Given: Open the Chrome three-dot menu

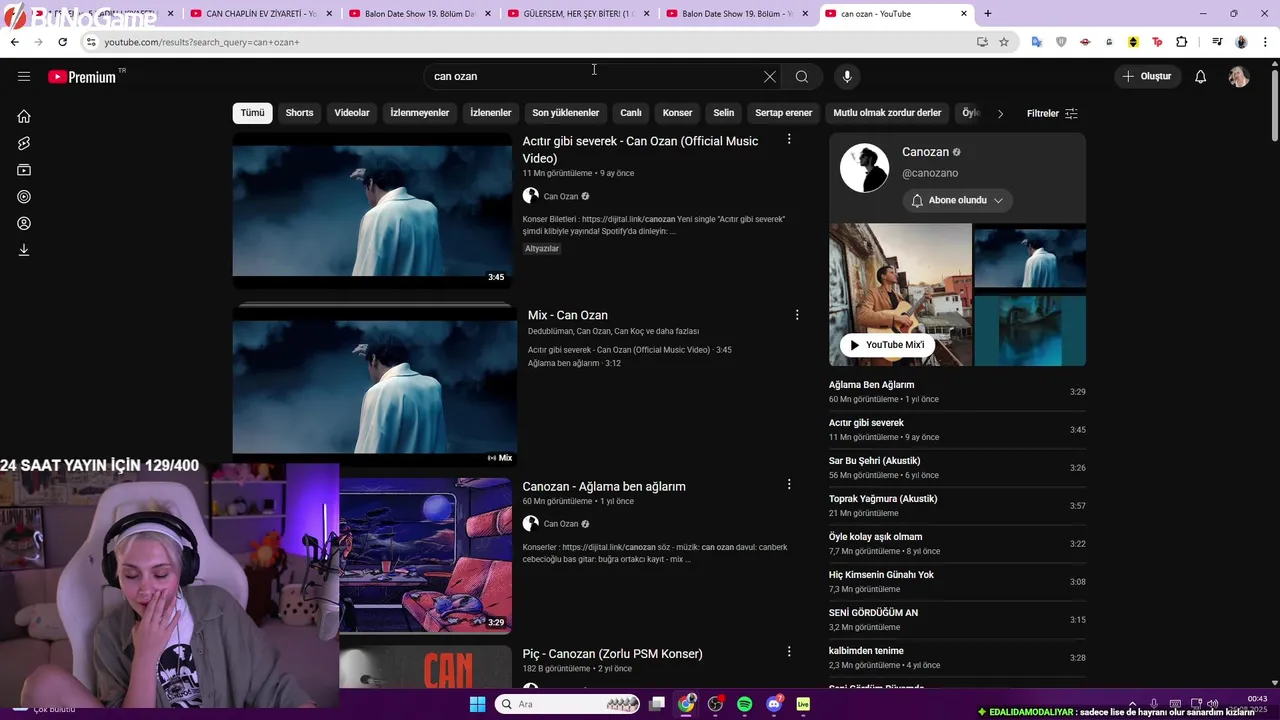Looking at the screenshot, I should pyautogui.click(x=1265, y=42).
